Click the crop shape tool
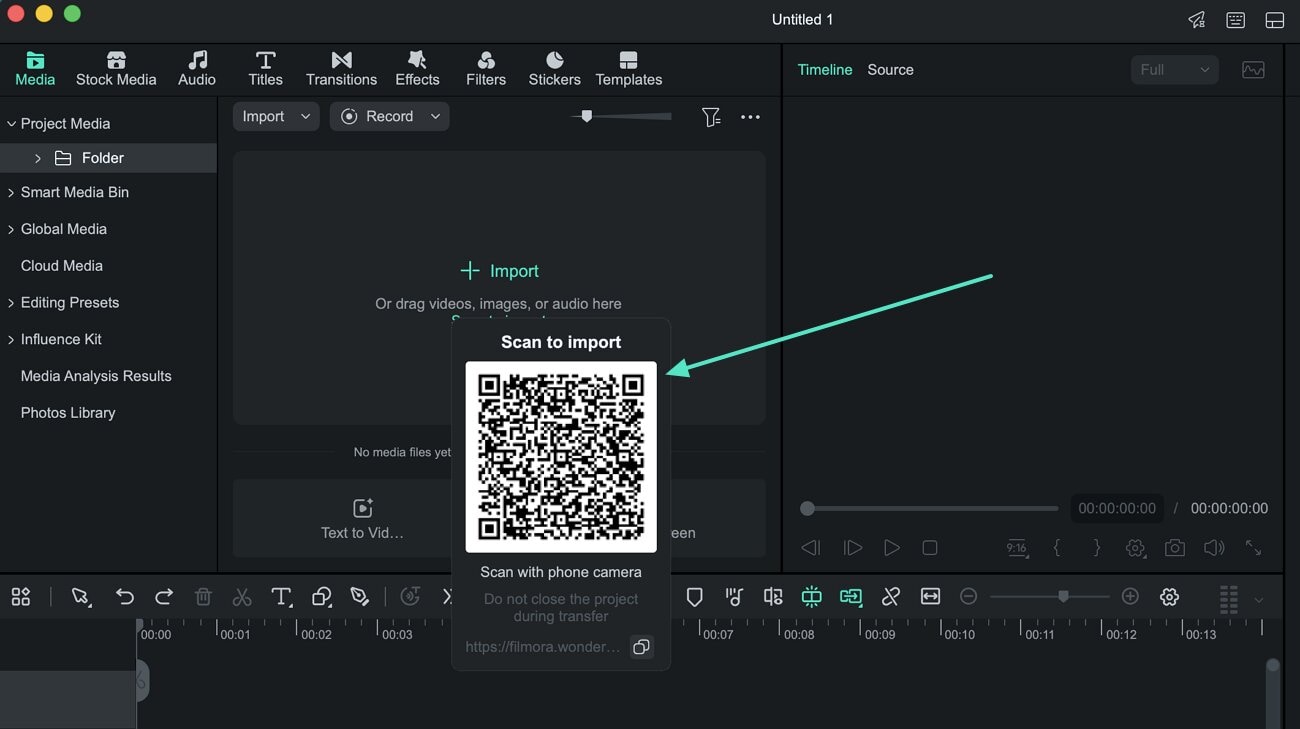The width and height of the screenshot is (1300, 729). tap(321, 597)
